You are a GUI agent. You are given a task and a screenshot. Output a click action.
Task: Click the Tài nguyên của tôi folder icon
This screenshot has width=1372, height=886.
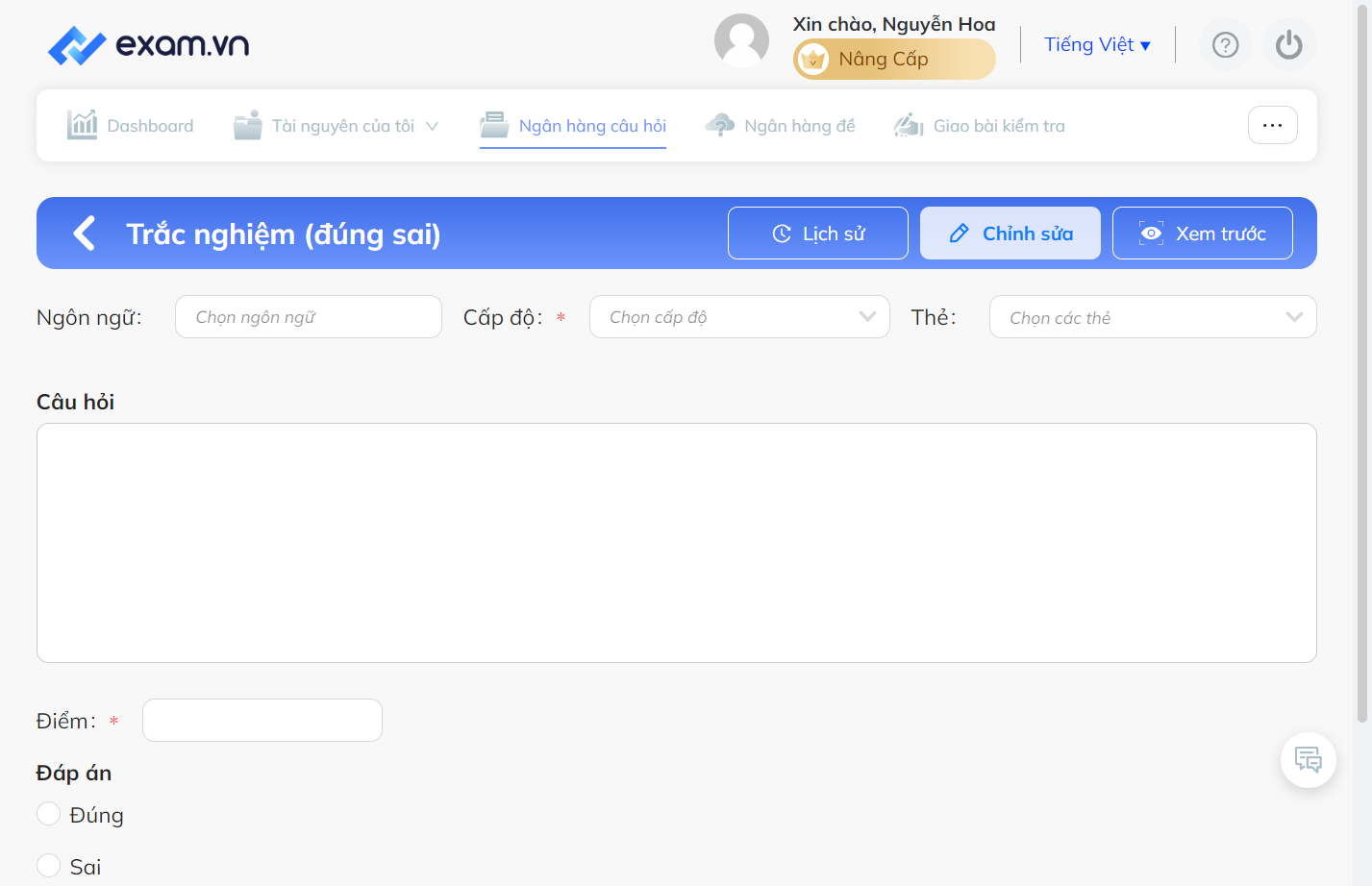pos(248,125)
